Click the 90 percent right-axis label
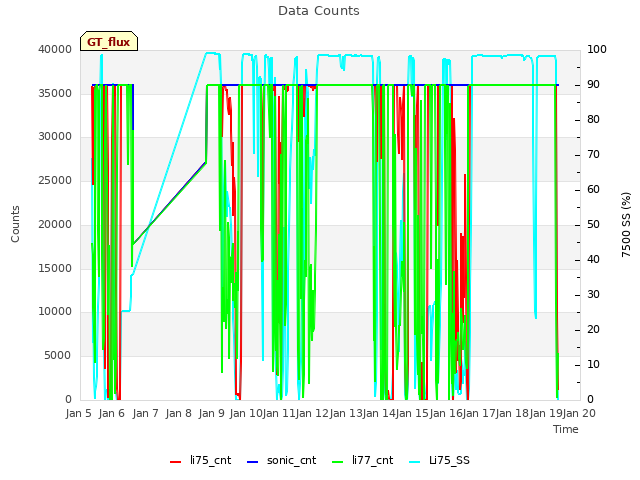 click(x=593, y=84)
